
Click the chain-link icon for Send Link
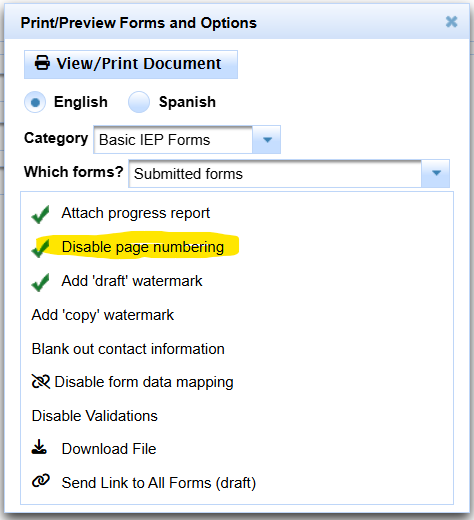click(x=41, y=481)
